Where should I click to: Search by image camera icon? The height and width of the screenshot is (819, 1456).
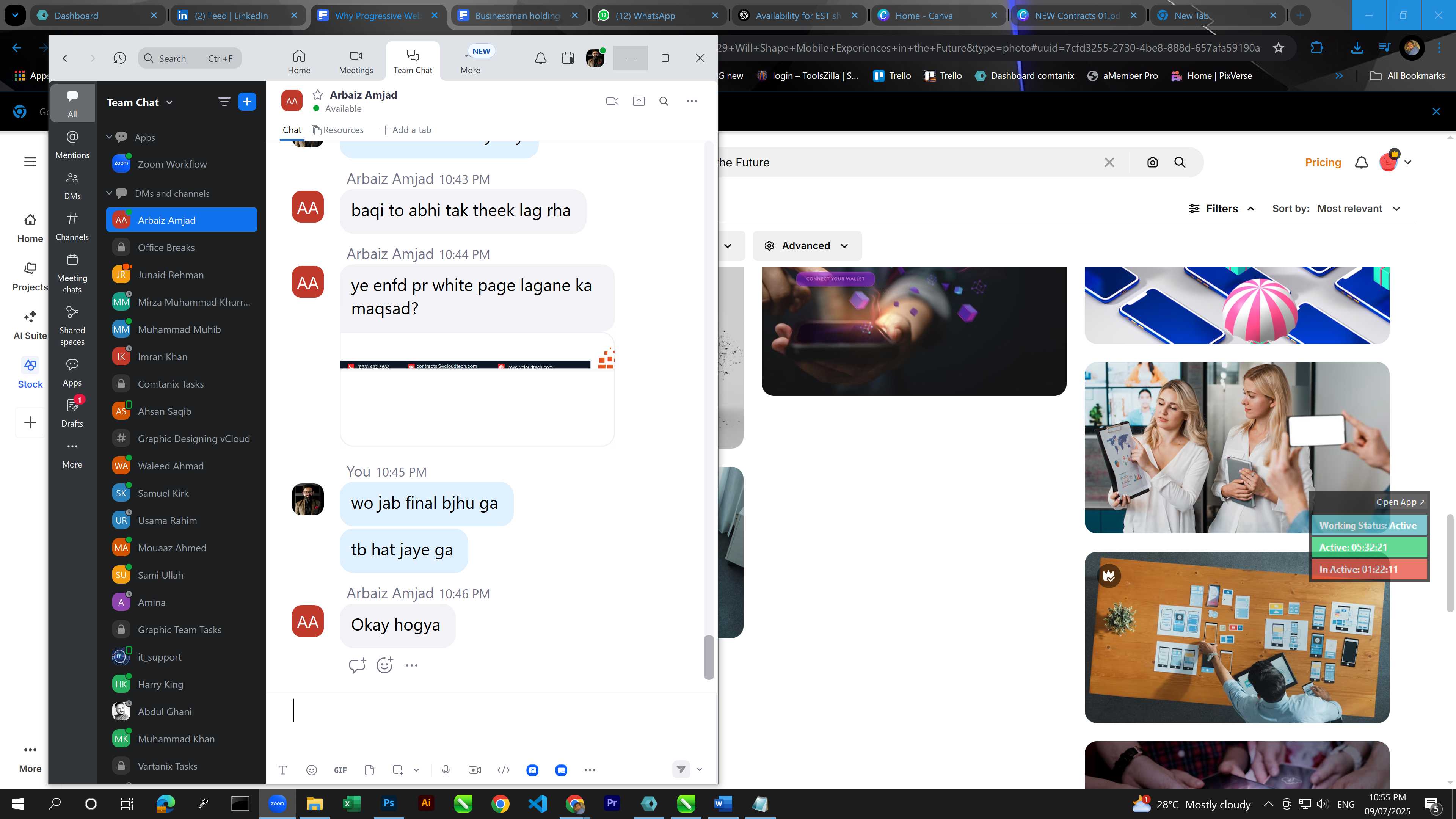click(x=1153, y=162)
